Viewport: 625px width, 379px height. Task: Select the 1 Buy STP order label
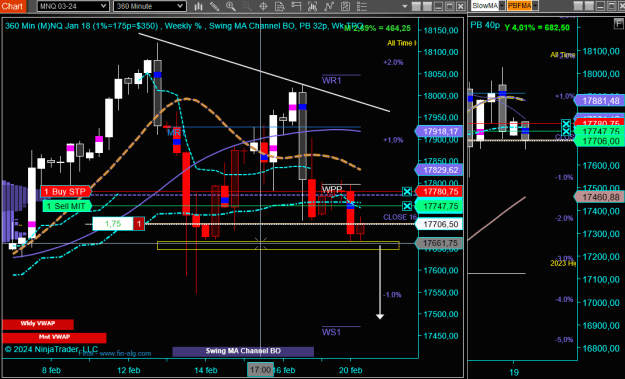click(x=65, y=192)
